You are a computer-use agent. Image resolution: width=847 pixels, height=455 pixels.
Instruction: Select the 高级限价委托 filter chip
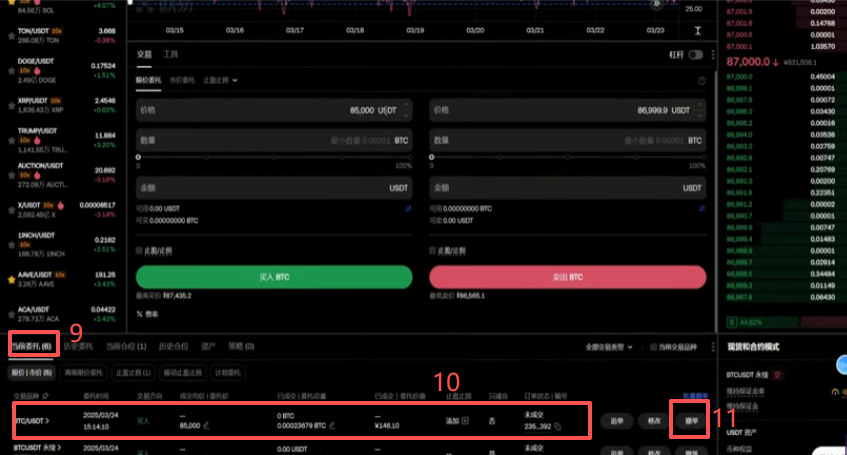83,373
